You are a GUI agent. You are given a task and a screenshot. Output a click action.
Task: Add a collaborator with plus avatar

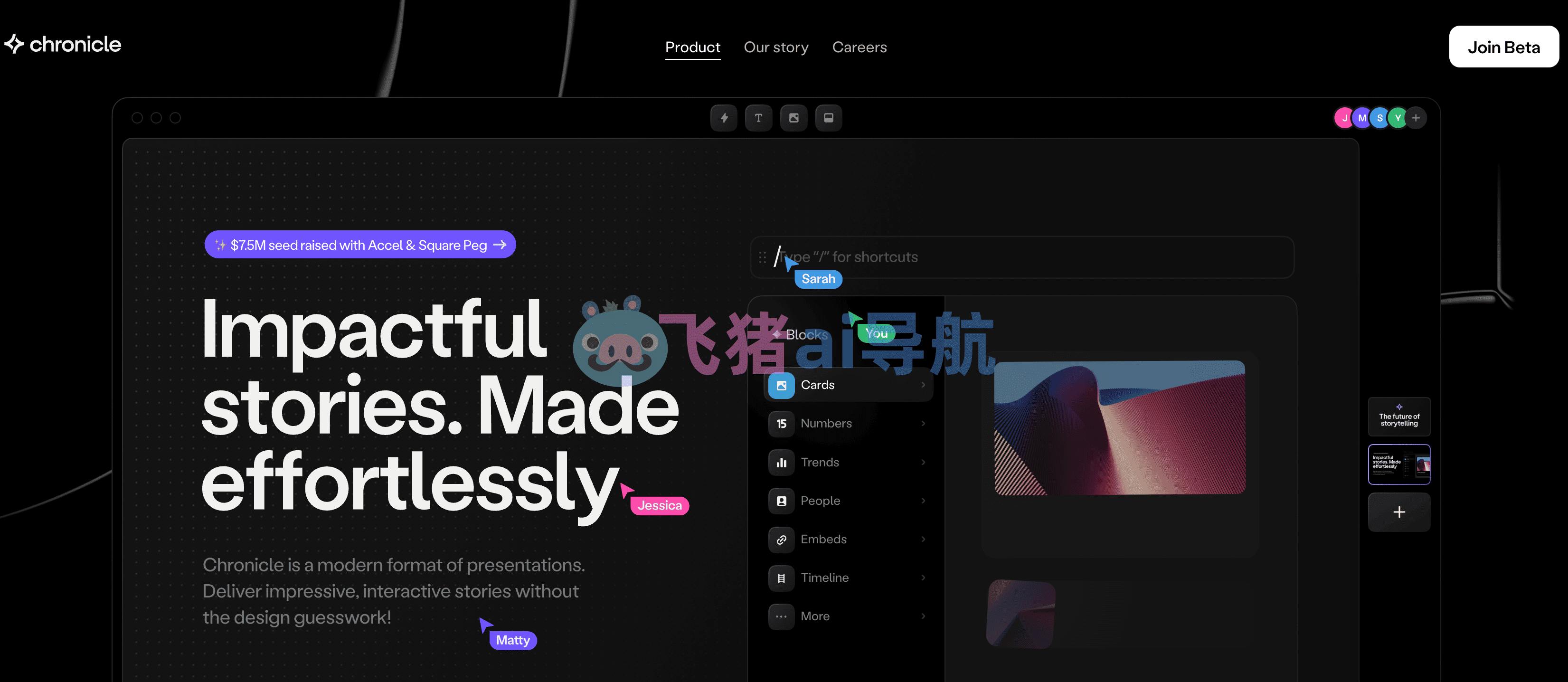(x=1416, y=118)
